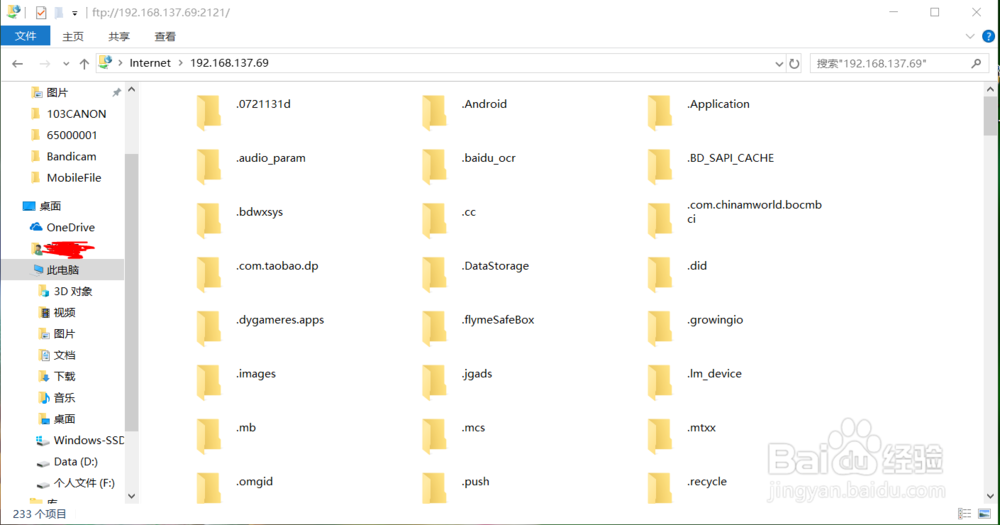Select the .baidu_ocr folder icon
This screenshot has height=525, width=1000.
[434, 166]
